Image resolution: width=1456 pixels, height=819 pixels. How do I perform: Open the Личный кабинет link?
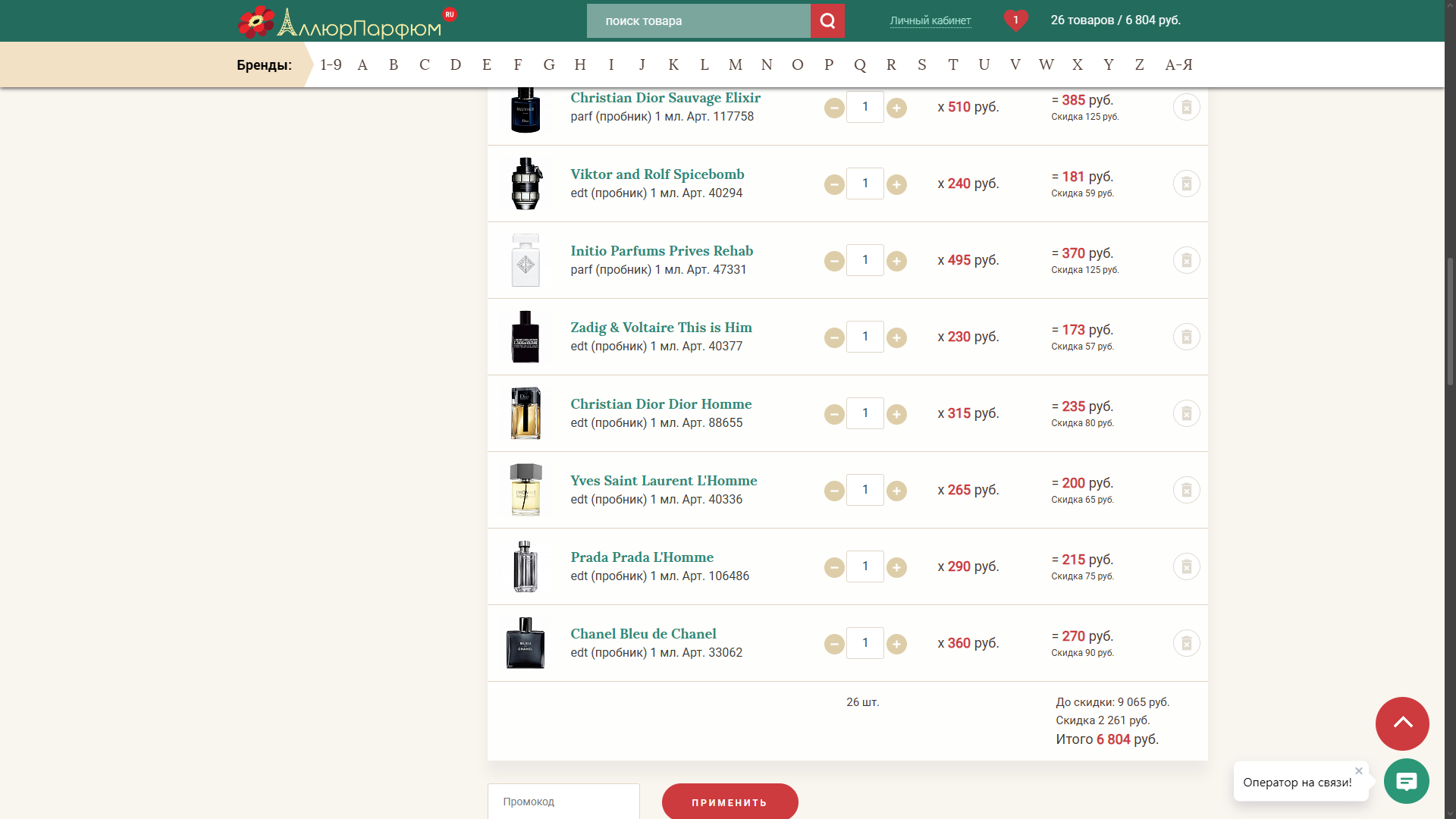click(x=930, y=20)
